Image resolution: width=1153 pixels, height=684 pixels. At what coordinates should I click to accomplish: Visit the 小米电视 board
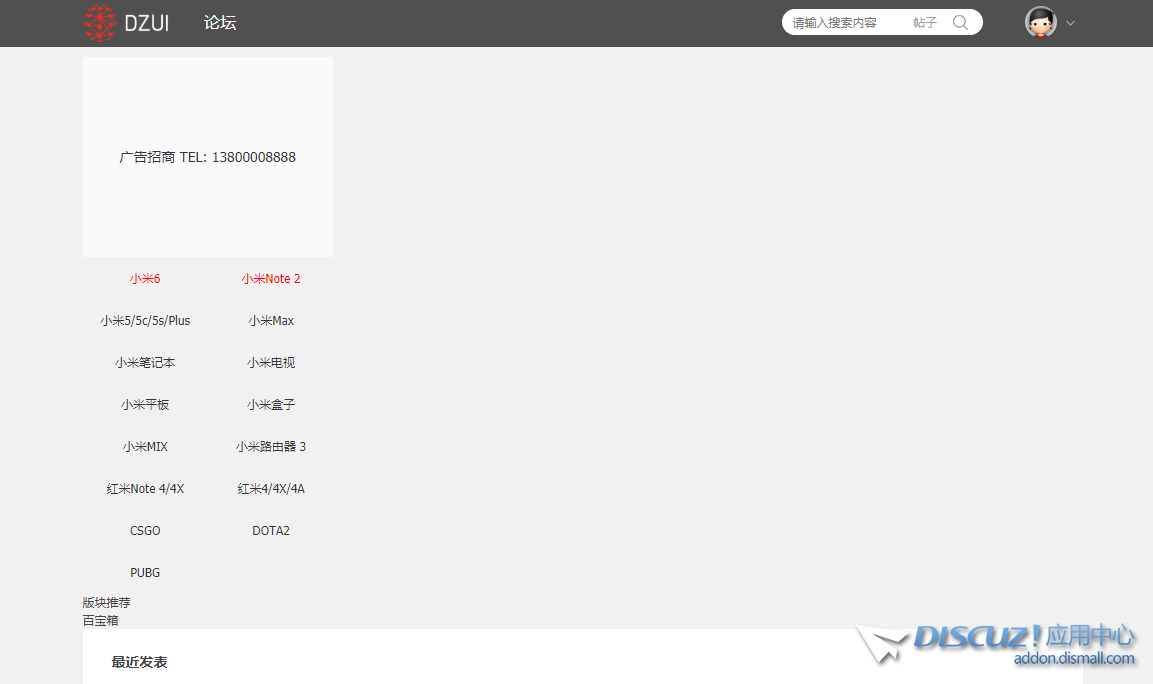pyautogui.click(x=271, y=363)
